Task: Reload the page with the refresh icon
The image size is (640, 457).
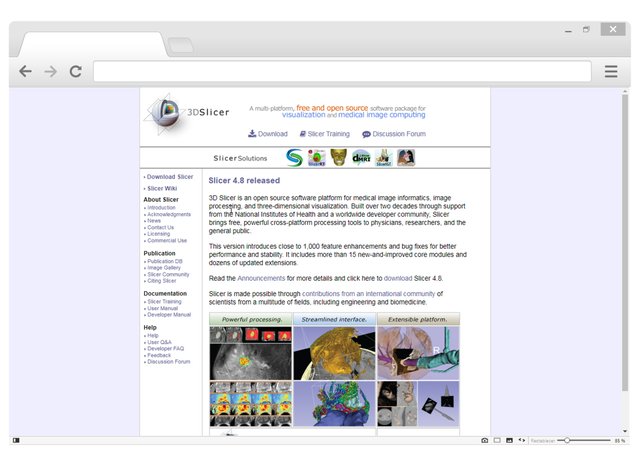Action: (76, 71)
